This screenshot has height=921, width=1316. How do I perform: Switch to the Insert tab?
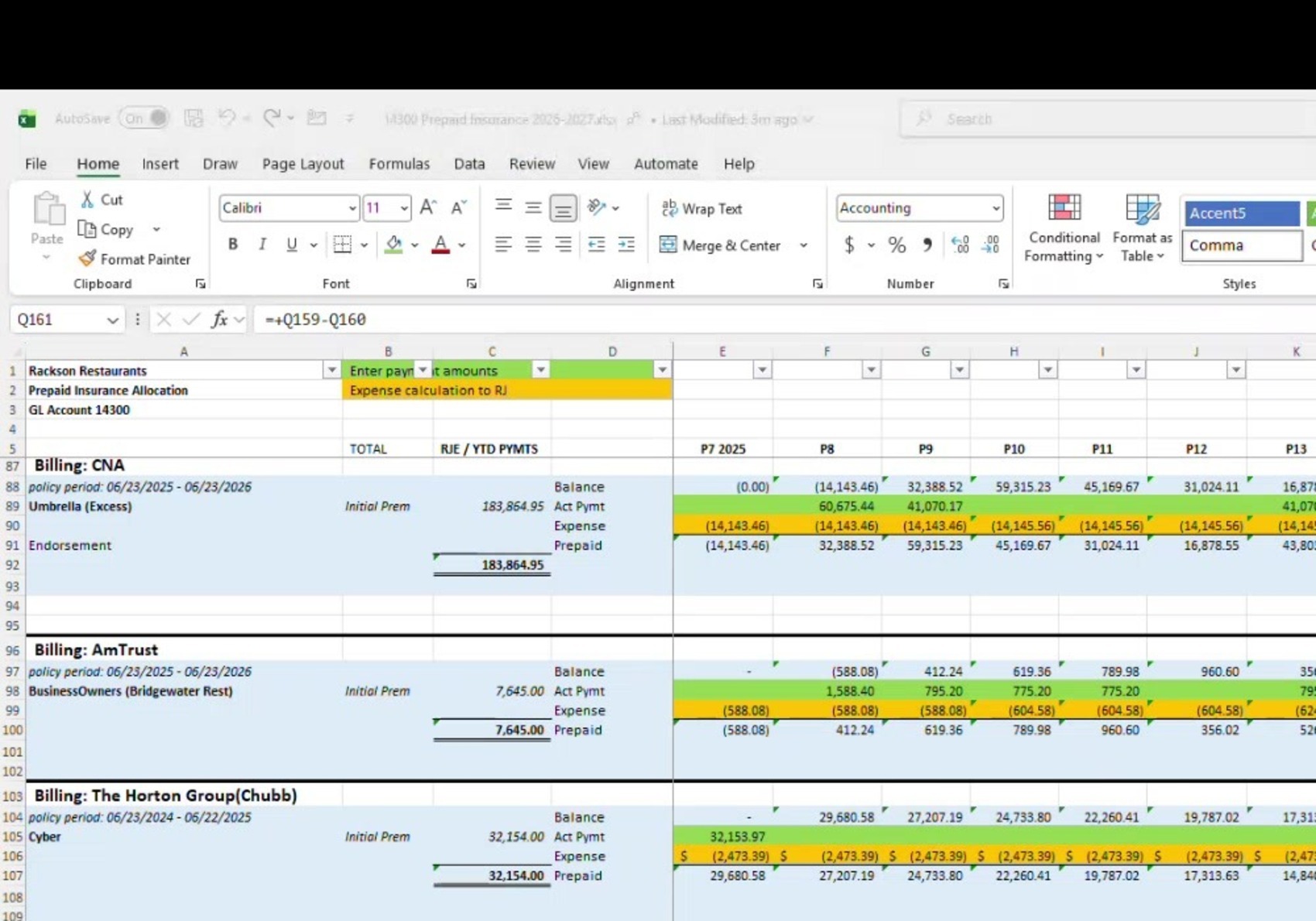pos(160,164)
